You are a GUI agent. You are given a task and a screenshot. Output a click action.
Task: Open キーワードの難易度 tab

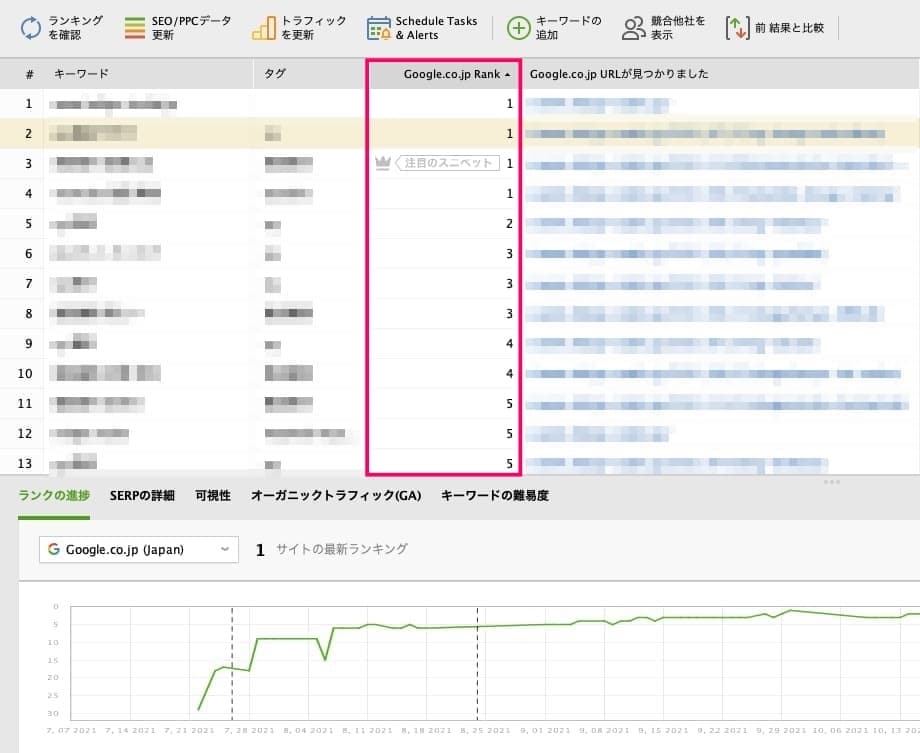coord(495,495)
